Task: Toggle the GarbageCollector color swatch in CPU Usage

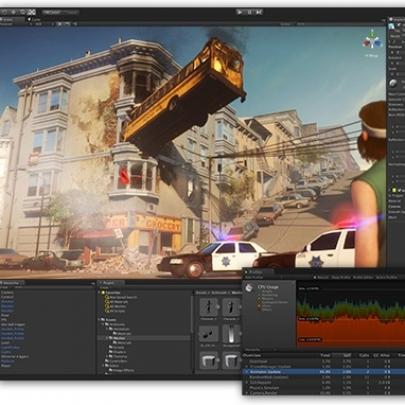Action: 259,302
